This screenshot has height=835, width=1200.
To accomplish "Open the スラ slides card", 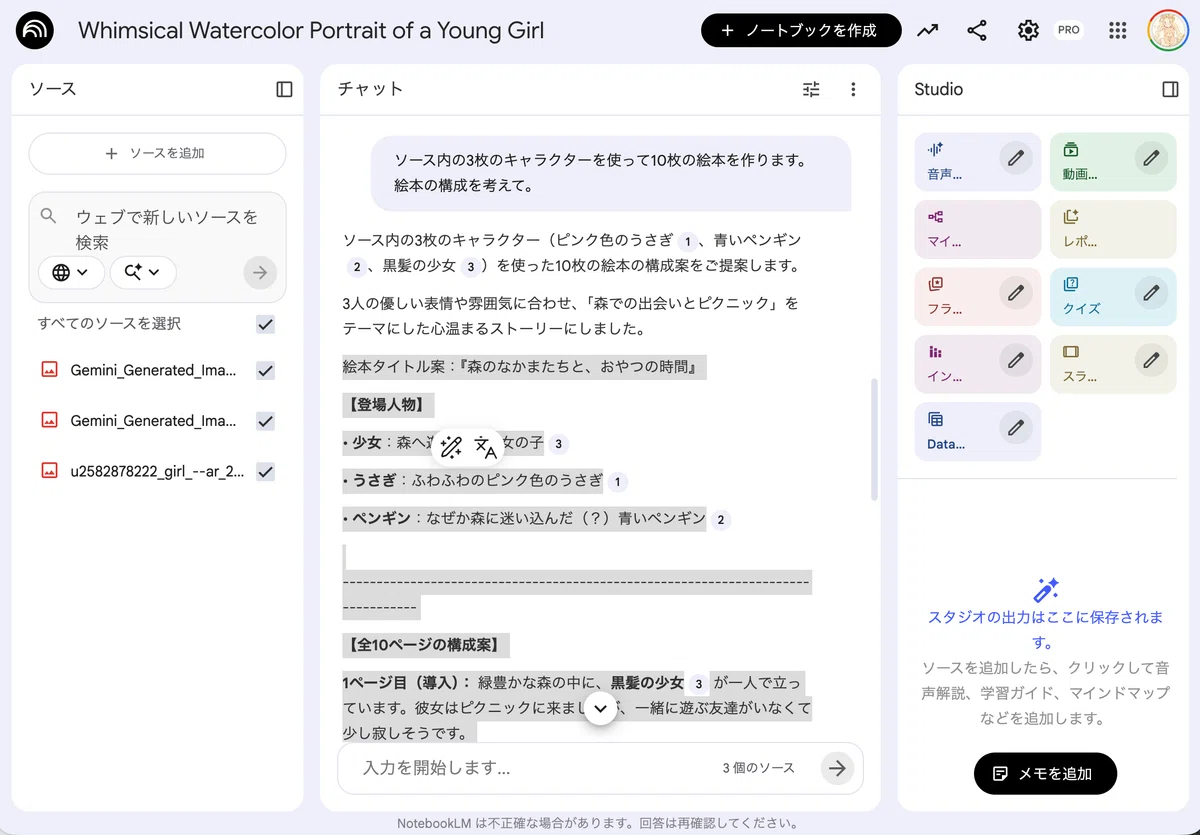I will coord(1113,364).
